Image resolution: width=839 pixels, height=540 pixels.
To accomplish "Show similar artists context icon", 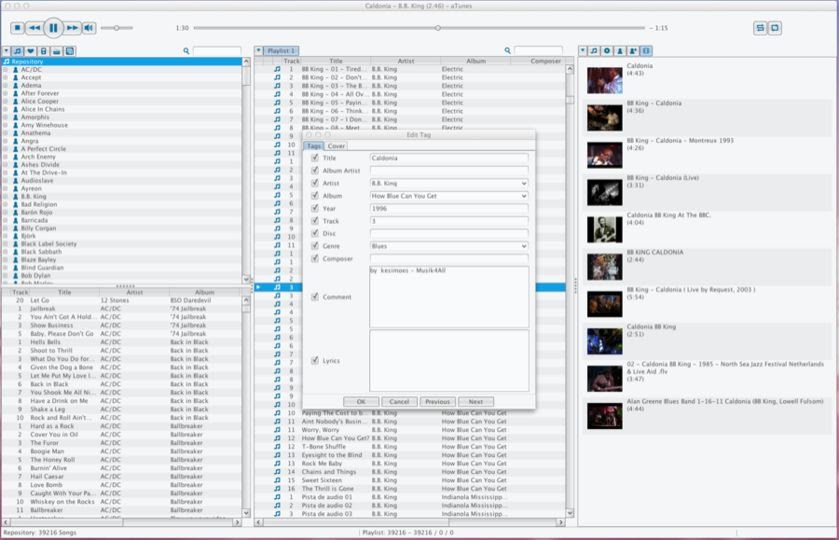I will tap(632, 50).
